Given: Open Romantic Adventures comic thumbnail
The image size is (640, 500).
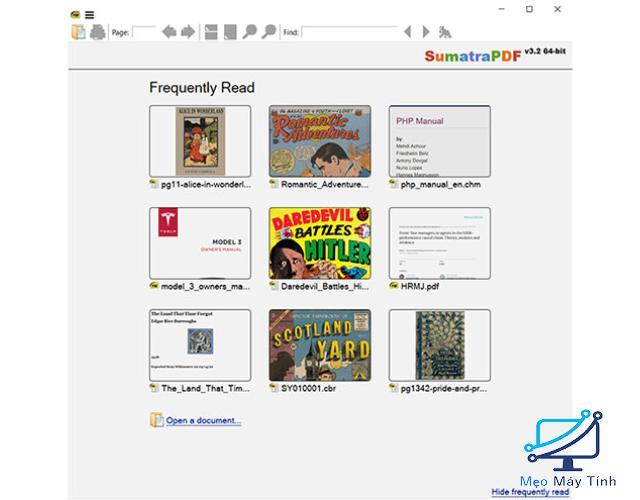Looking at the screenshot, I should (x=320, y=141).
